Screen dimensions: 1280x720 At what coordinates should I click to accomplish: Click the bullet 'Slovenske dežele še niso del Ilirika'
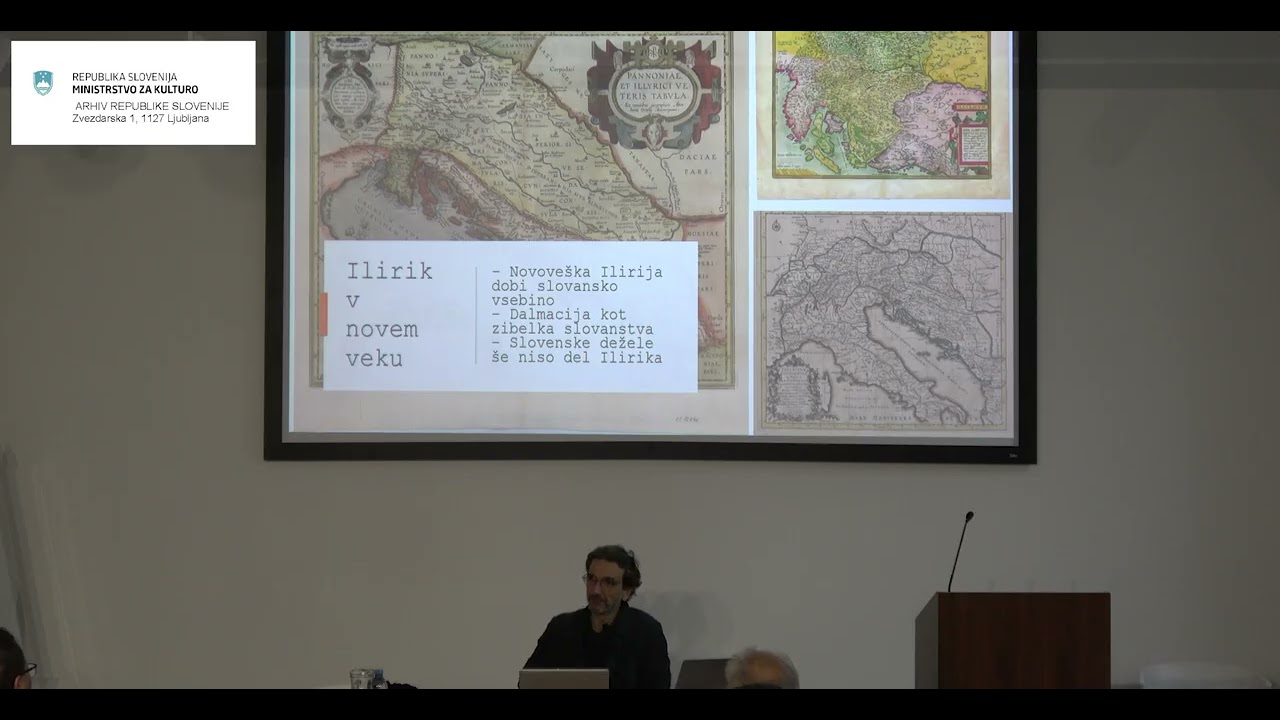pos(577,350)
